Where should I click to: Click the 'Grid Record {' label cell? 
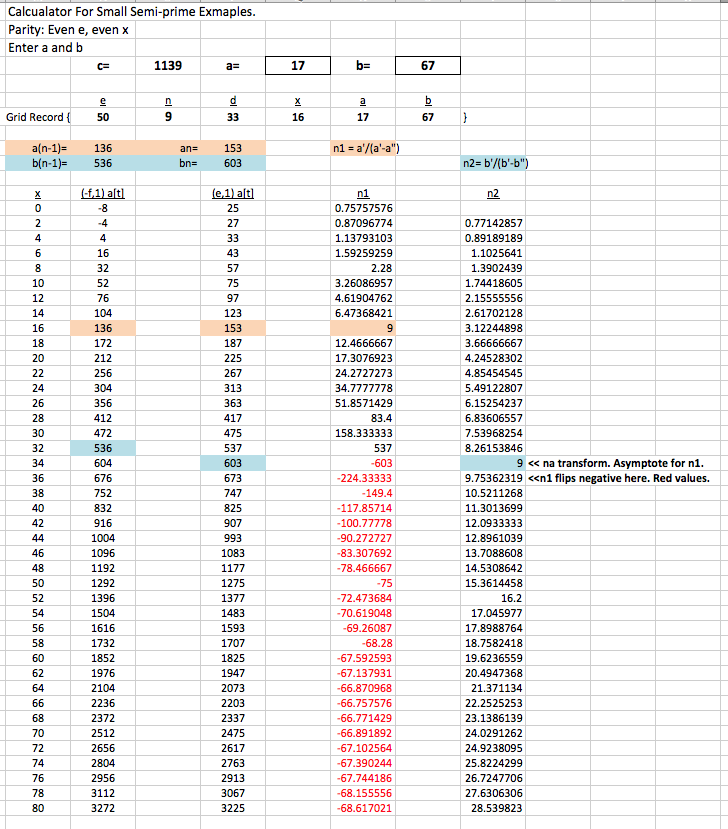[x=38, y=117]
